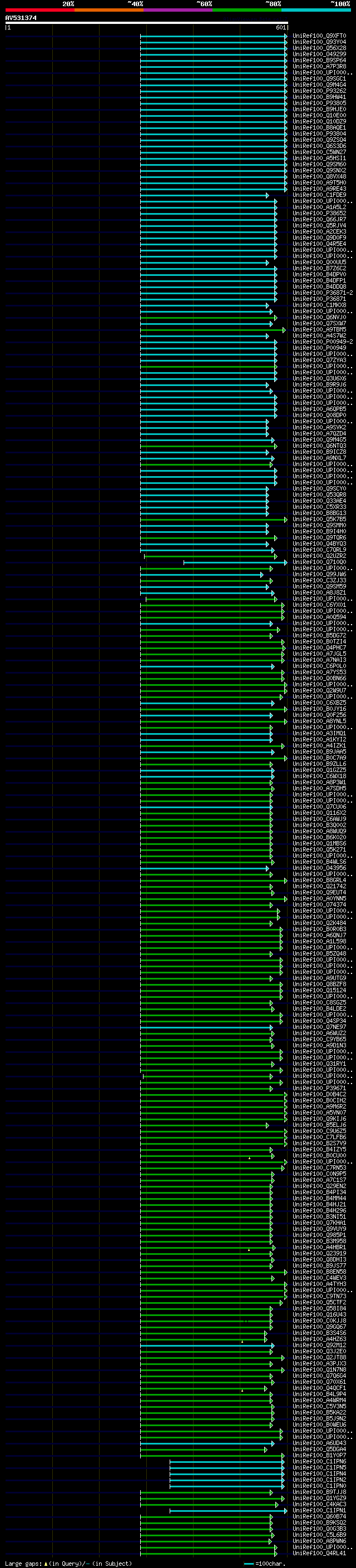Image resolution: width=356 pixels, height=1568 pixels.
Task: Select hit label UniRef100_A9RE43
Action: 319,189
